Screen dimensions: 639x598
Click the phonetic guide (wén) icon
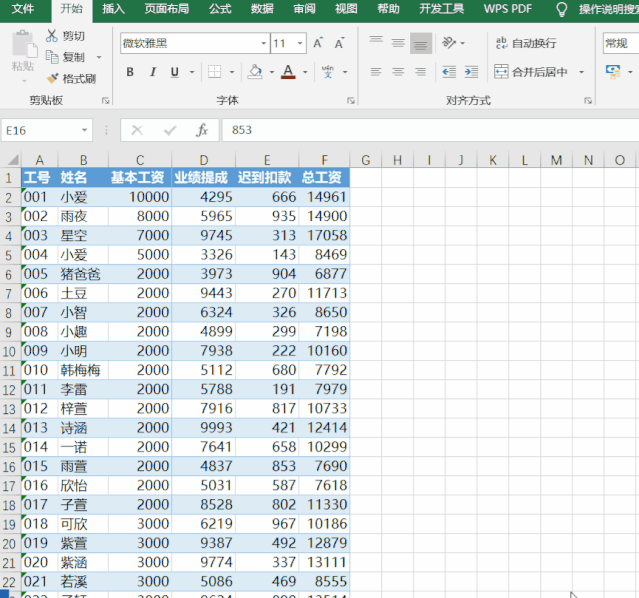coord(328,72)
